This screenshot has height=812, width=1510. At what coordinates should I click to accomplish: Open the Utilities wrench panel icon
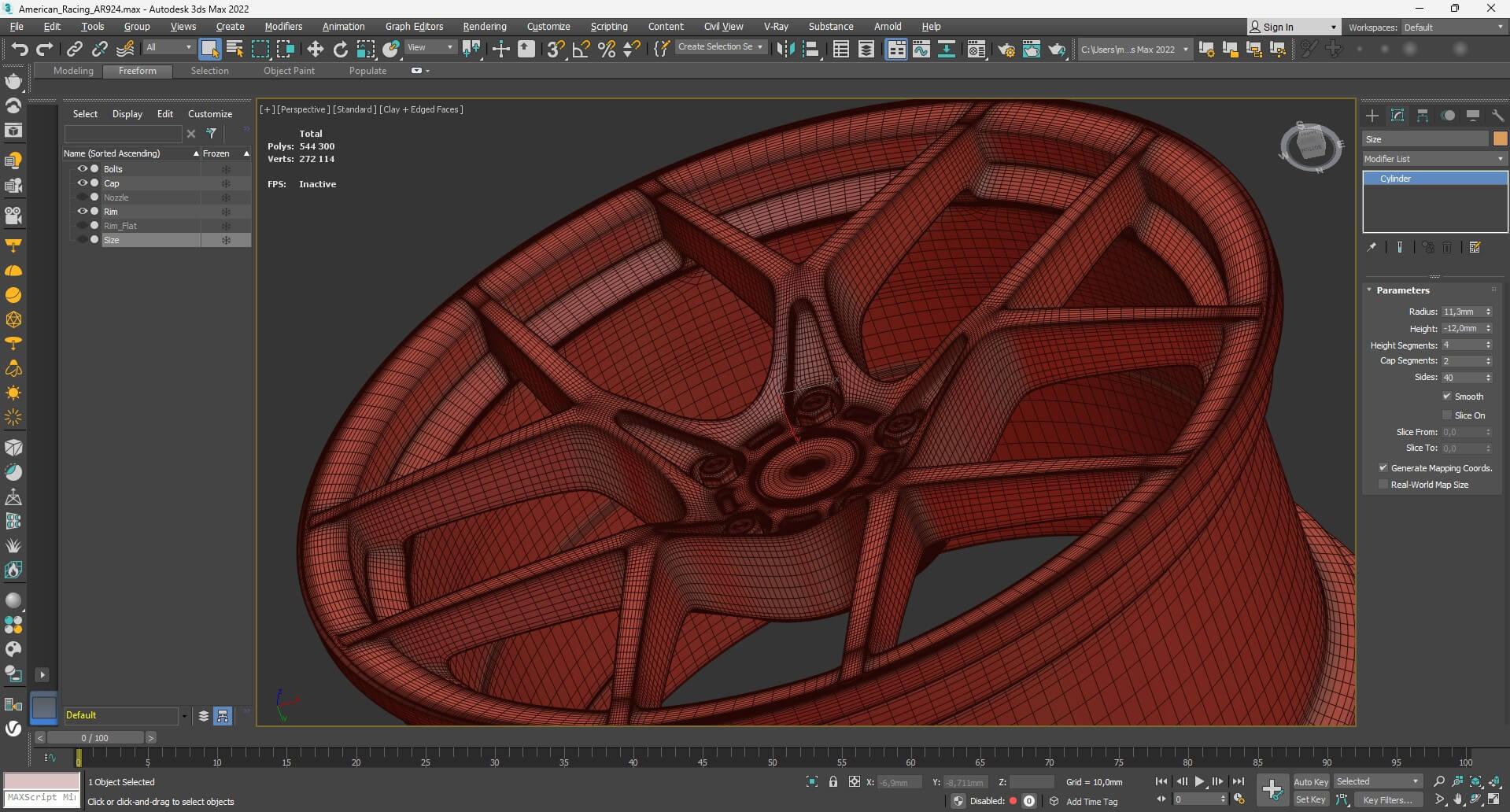coord(1497,116)
